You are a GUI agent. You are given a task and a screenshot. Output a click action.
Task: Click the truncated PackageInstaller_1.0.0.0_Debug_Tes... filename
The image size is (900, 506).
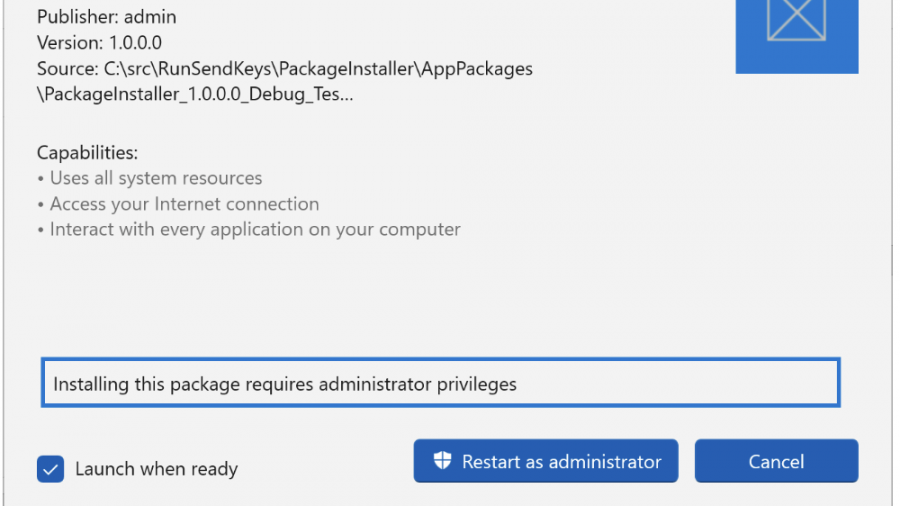pyautogui.click(x=195, y=95)
